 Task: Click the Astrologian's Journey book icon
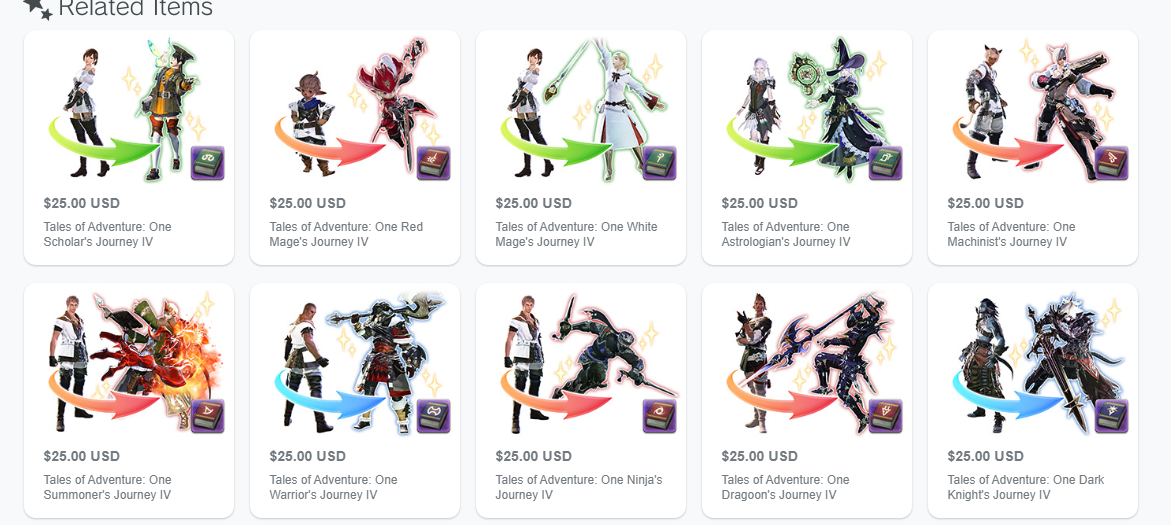click(x=886, y=164)
